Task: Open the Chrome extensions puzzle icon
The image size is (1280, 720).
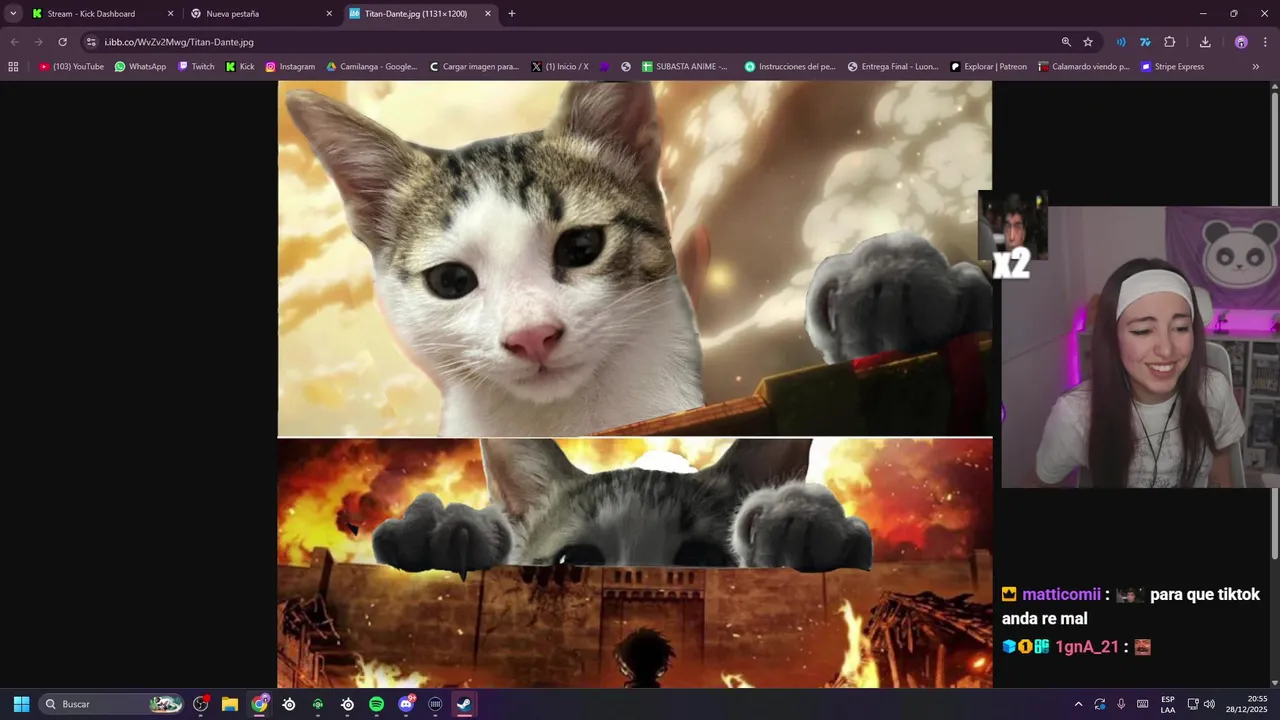Action: pos(1170,42)
